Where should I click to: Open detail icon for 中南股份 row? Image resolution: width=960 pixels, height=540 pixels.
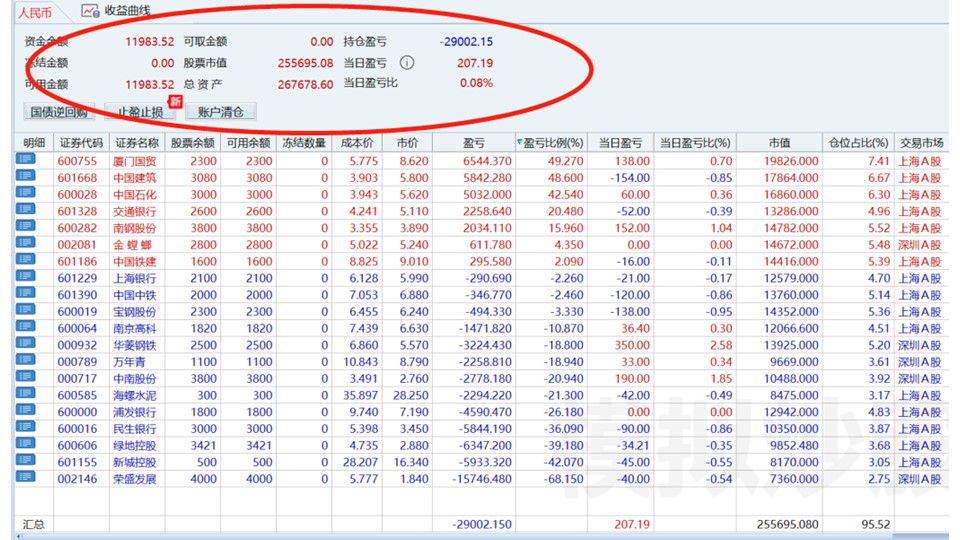(26, 377)
